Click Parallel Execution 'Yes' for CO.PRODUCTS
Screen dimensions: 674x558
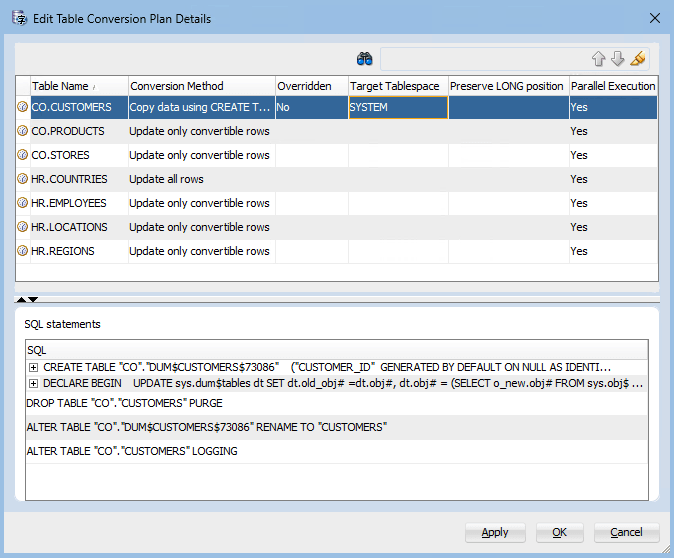tap(613, 131)
